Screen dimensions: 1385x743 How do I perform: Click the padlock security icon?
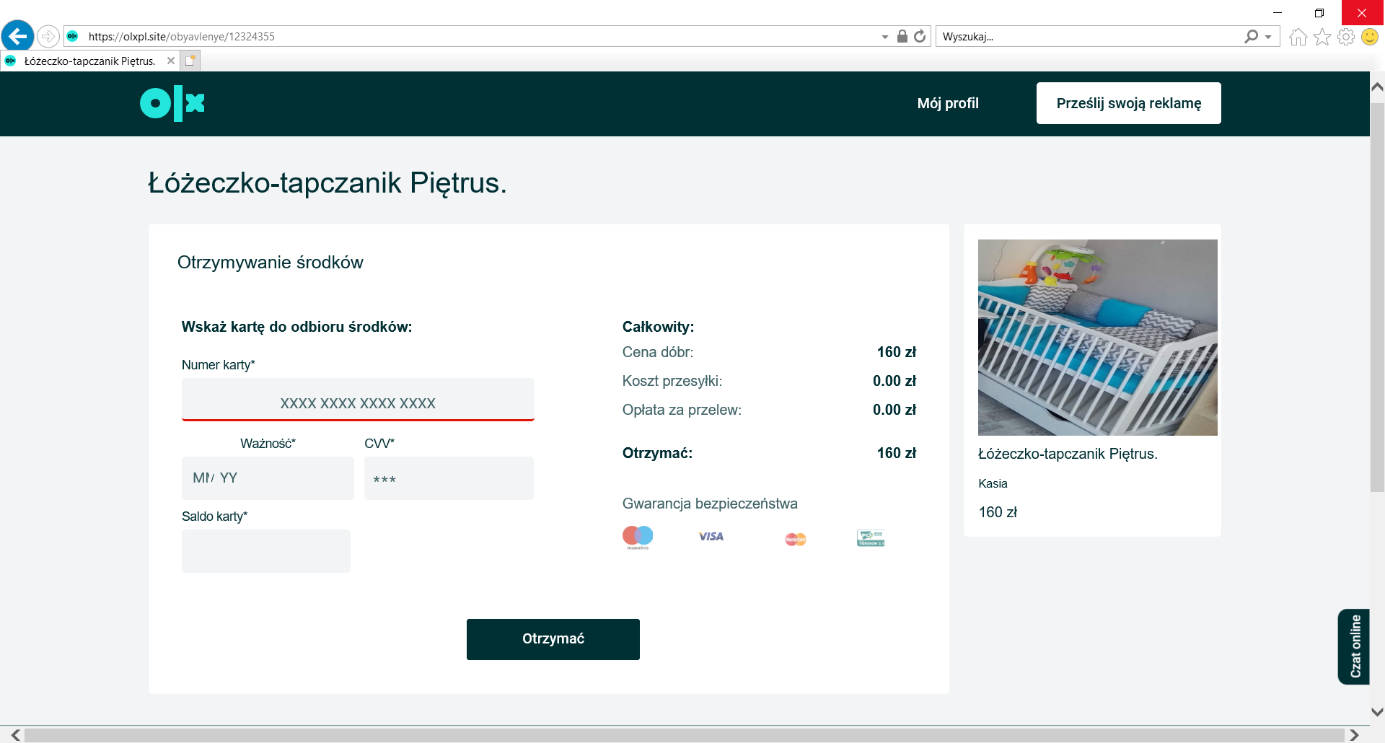[x=901, y=35]
